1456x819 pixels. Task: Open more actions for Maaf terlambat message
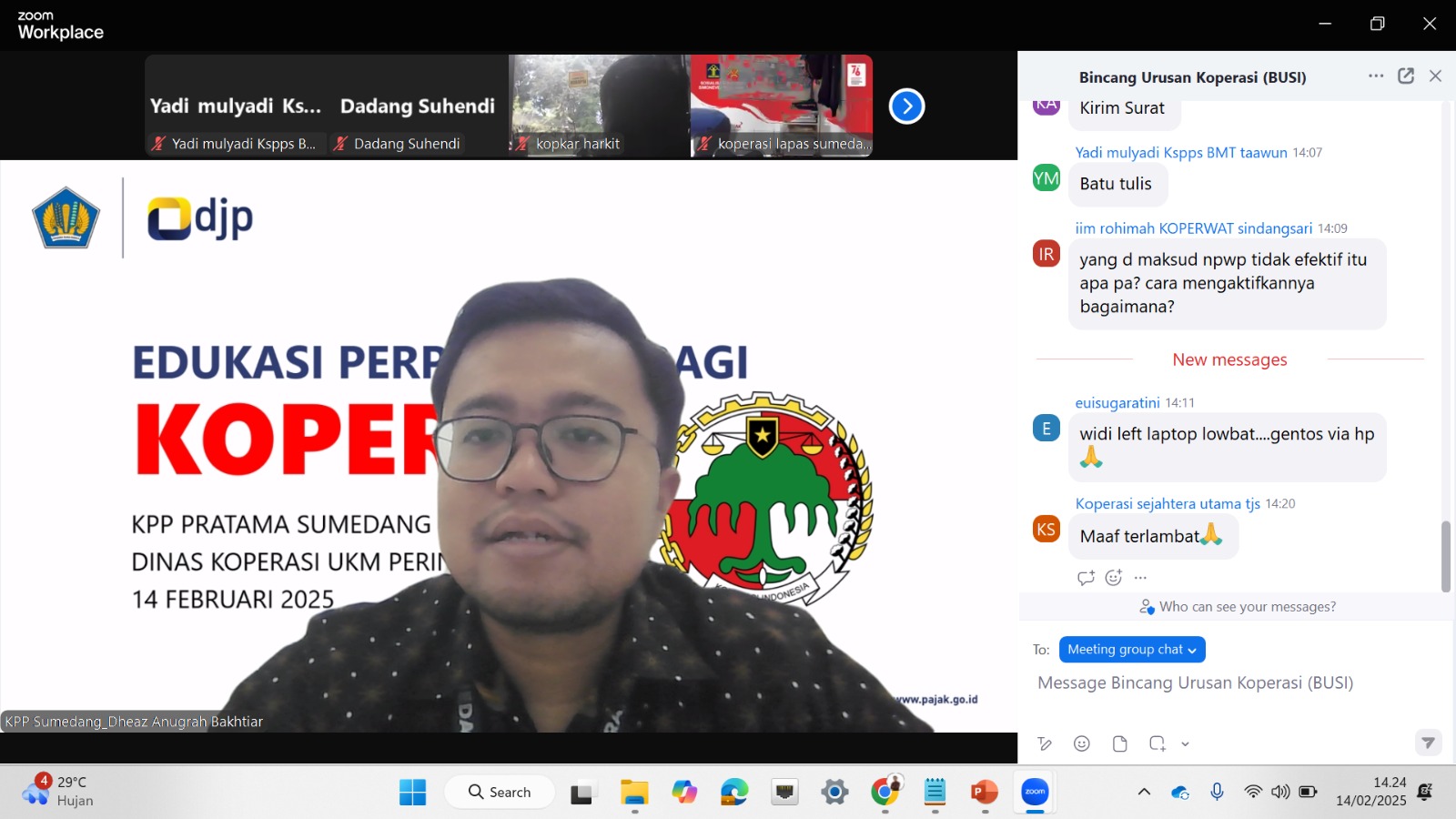(x=1141, y=577)
